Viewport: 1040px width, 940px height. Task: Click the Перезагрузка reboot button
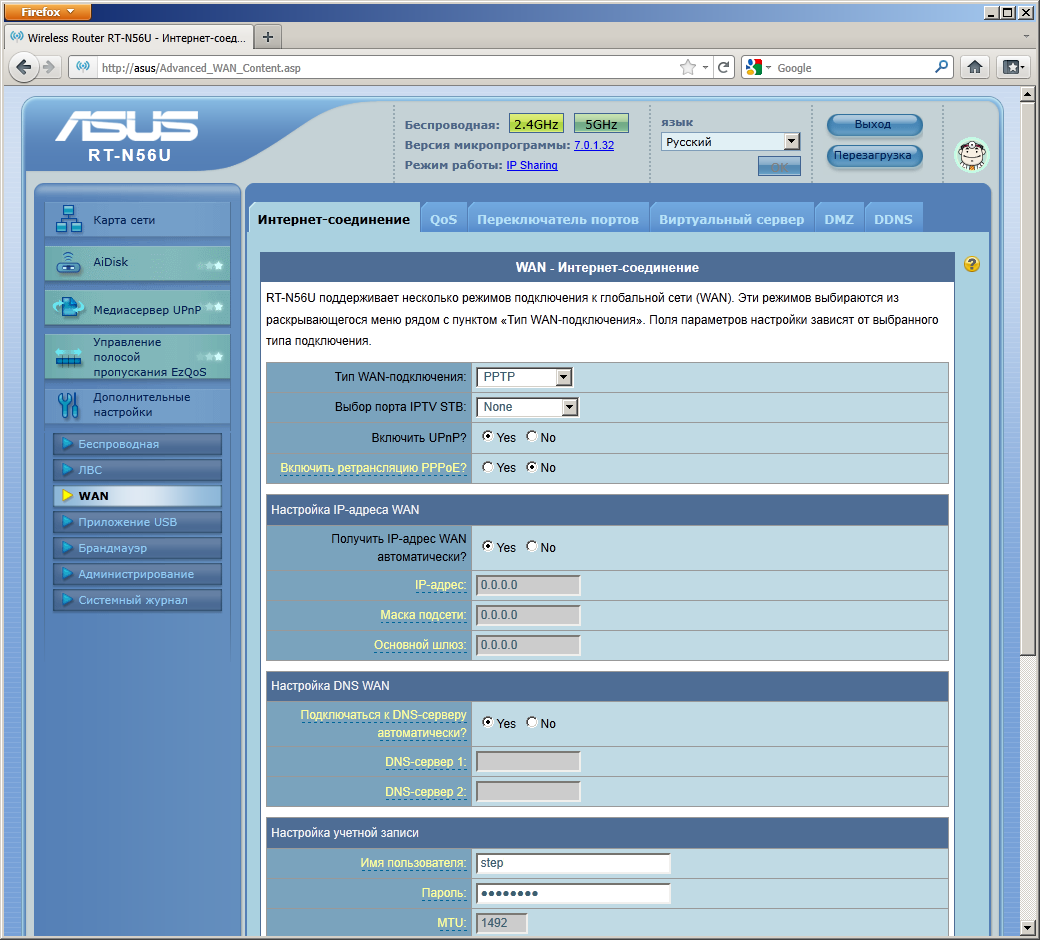(x=874, y=155)
